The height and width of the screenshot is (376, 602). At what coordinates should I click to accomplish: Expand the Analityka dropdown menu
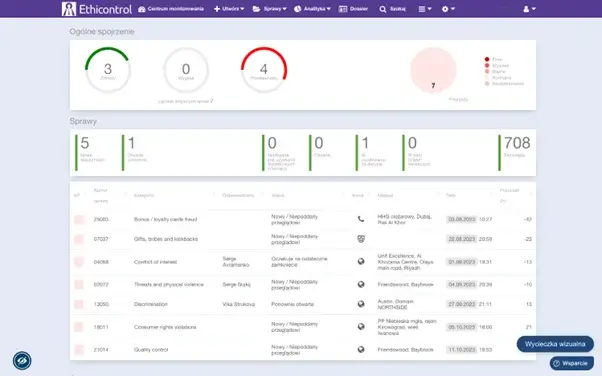[312, 9]
